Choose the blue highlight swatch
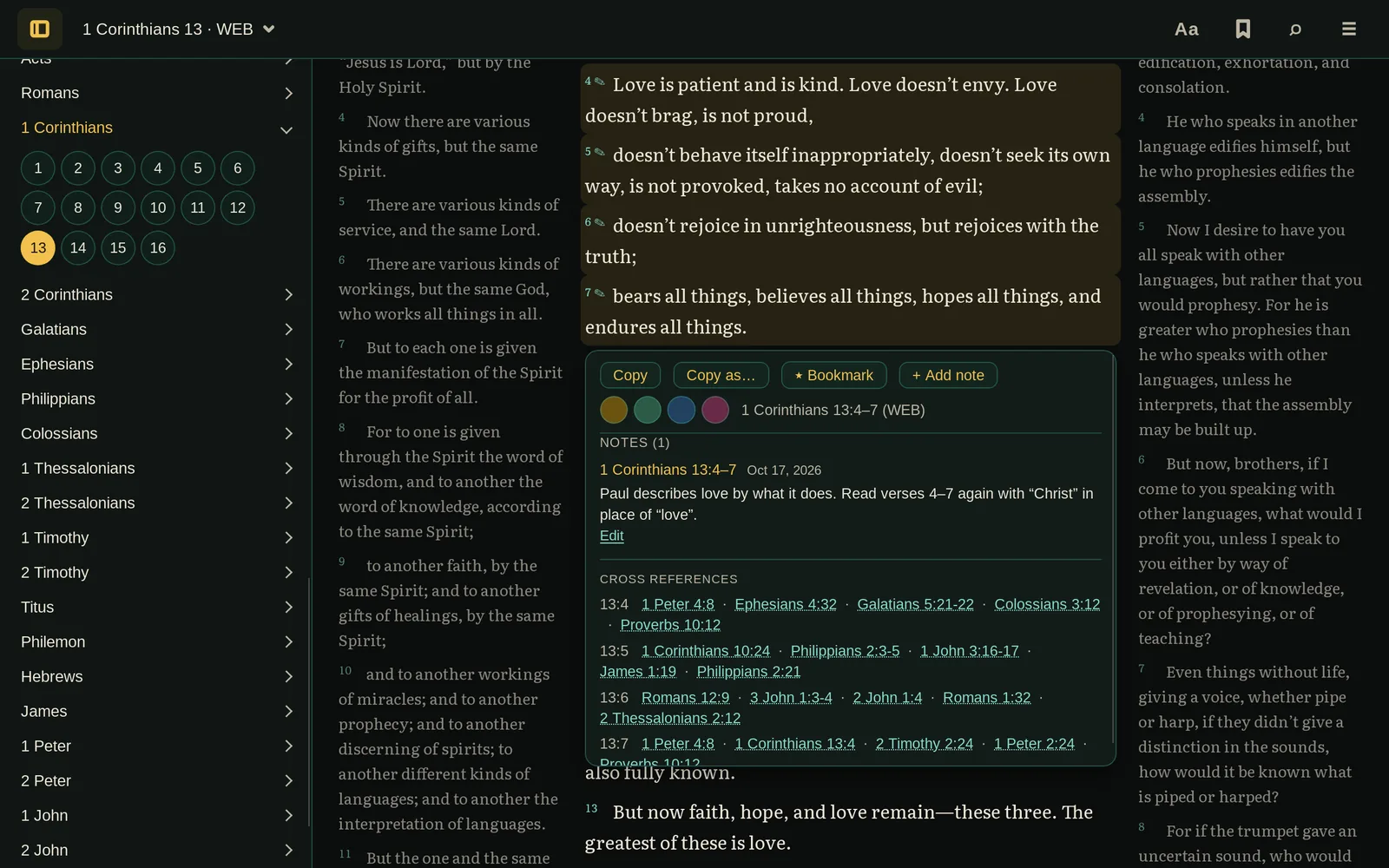This screenshot has width=1389, height=868. [681, 410]
